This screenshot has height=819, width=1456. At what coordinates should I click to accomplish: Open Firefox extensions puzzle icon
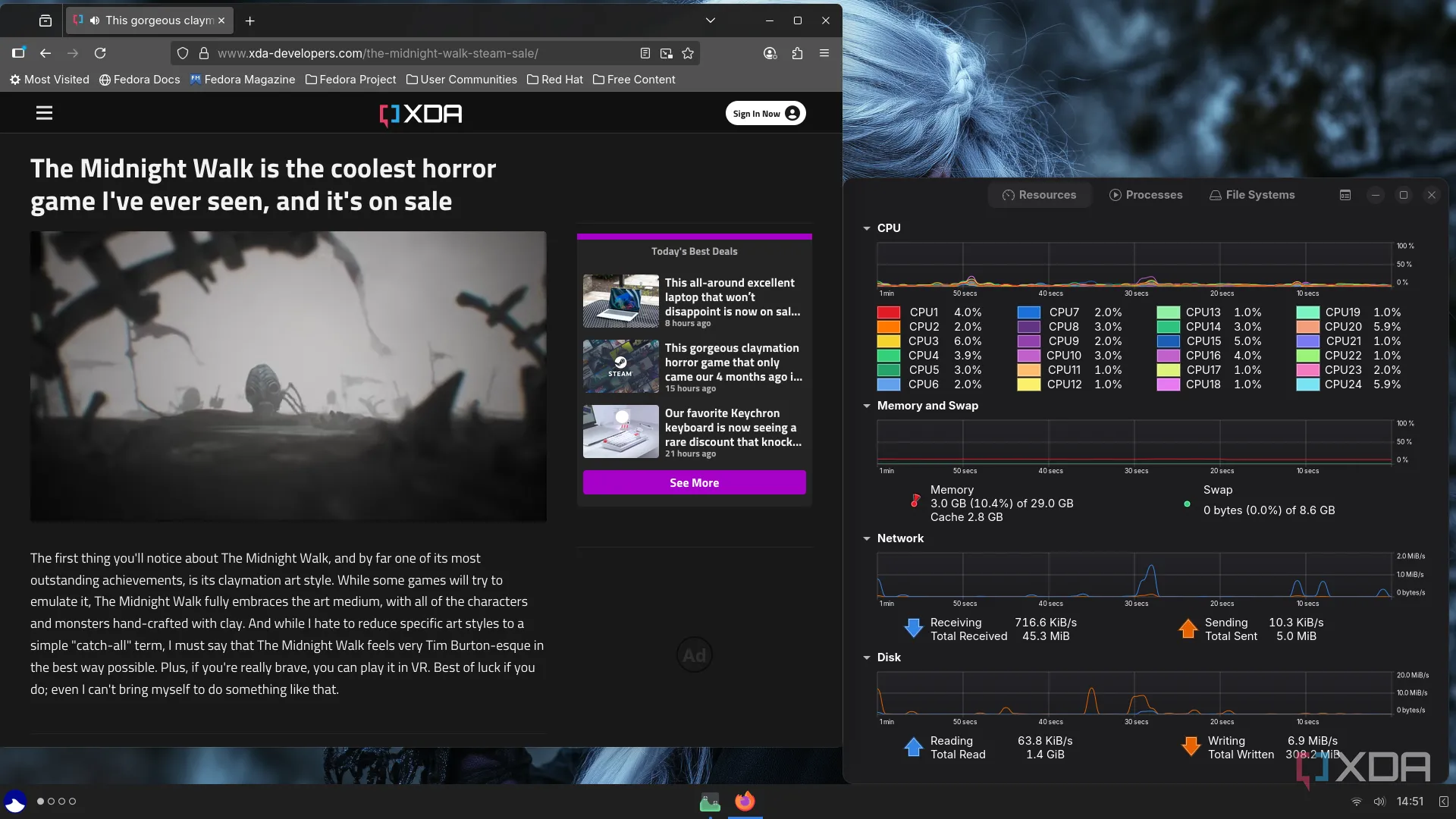[x=797, y=53]
